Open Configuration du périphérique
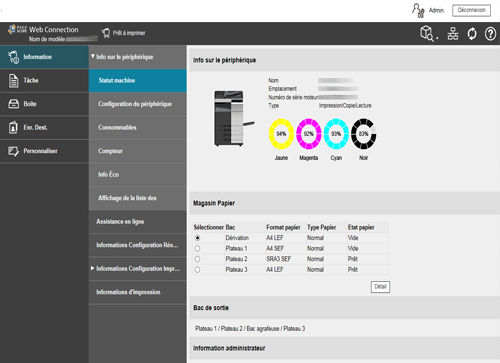The image size is (500, 363). pos(138,104)
